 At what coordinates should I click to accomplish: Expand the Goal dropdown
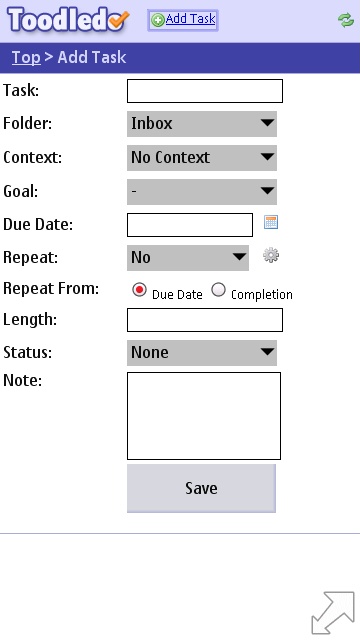pyautogui.click(x=202, y=191)
